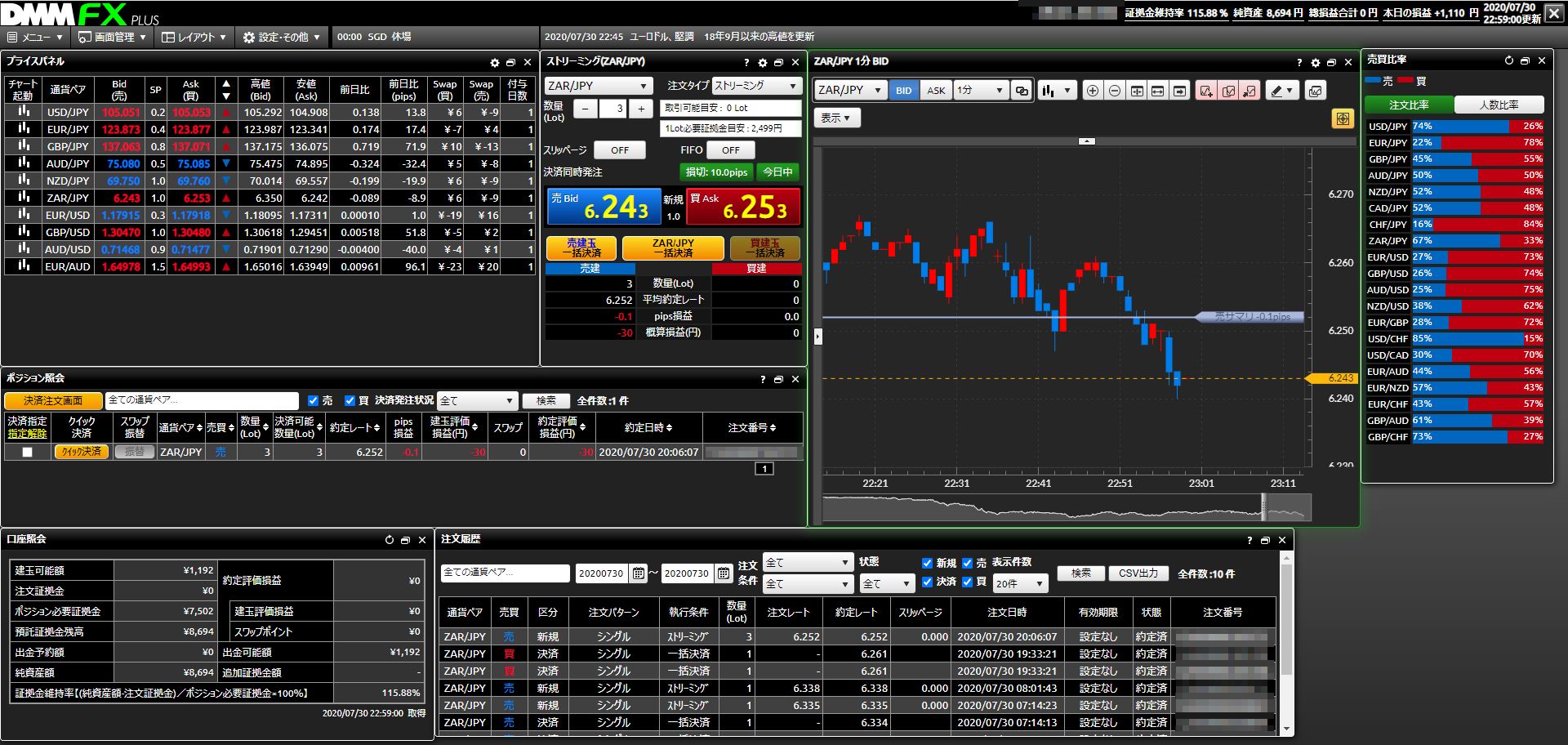Click chart link-window icon beside timeframe
Screen dimensions: 1568x745
[1022, 91]
